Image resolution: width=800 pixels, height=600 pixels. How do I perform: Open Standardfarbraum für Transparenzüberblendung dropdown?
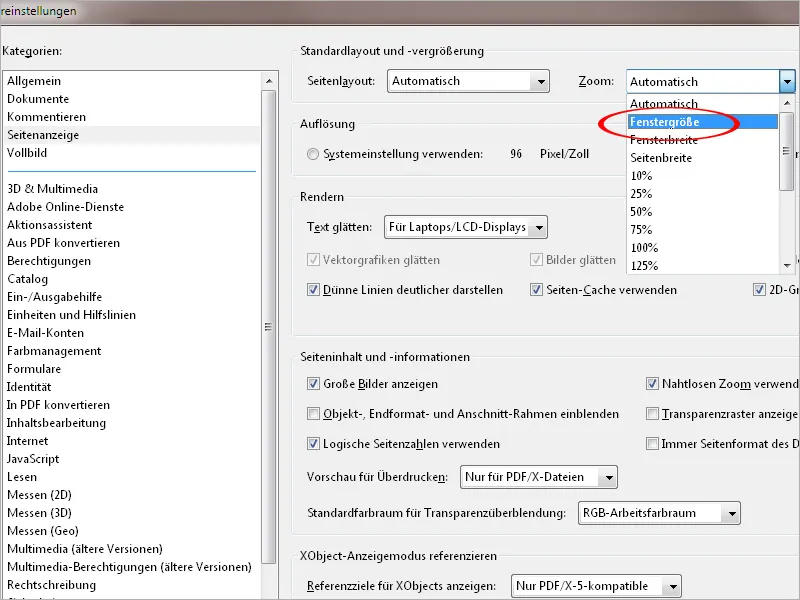(x=659, y=513)
